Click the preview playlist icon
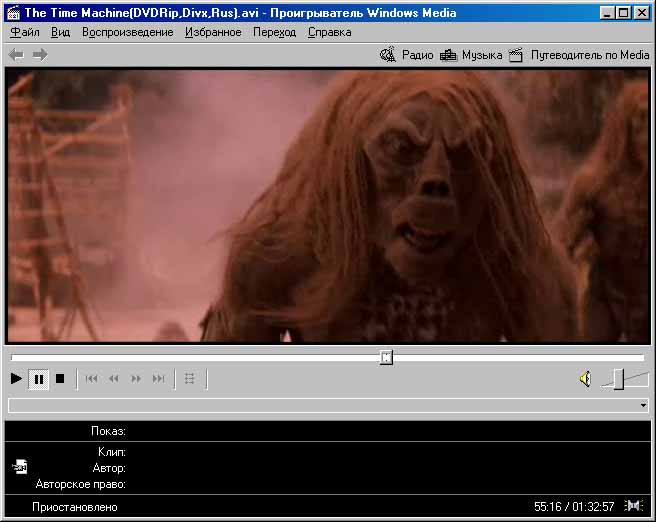 tap(190, 379)
